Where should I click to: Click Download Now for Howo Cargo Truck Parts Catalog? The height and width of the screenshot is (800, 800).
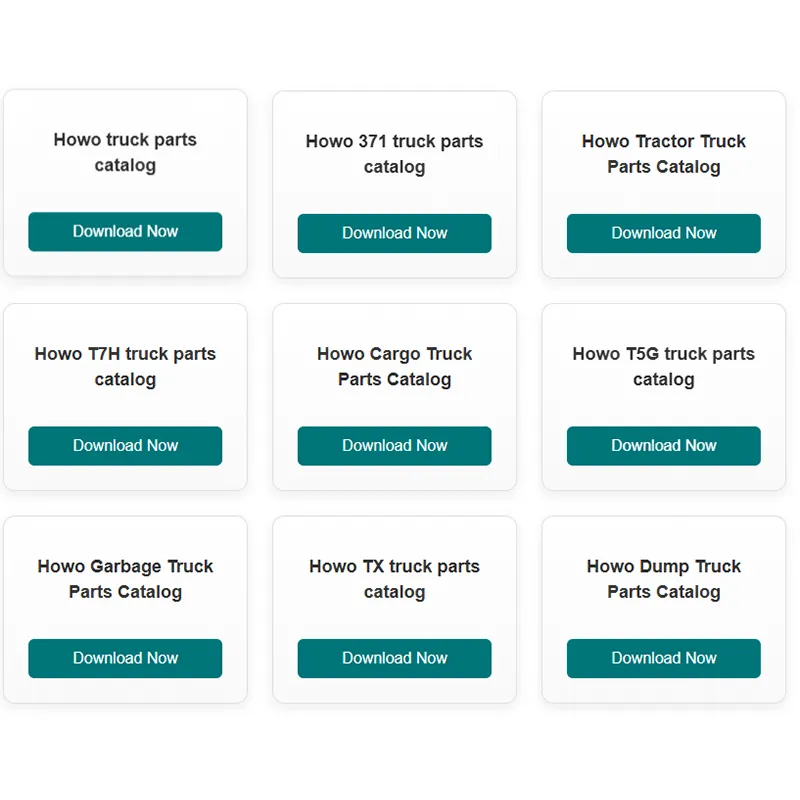click(394, 446)
